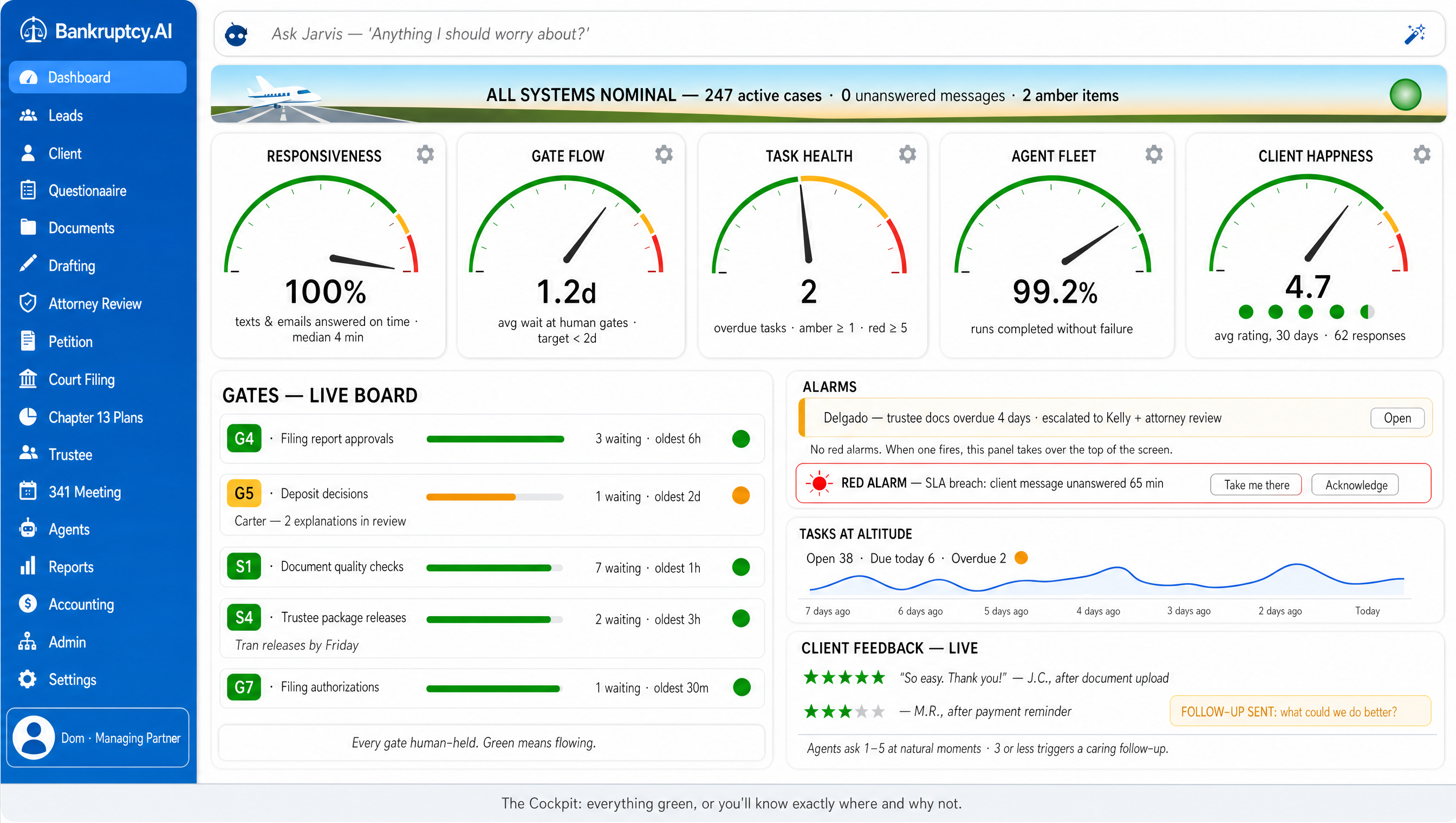
Task: Click the Bankruptcy.AI scales logo
Action: point(33,30)
